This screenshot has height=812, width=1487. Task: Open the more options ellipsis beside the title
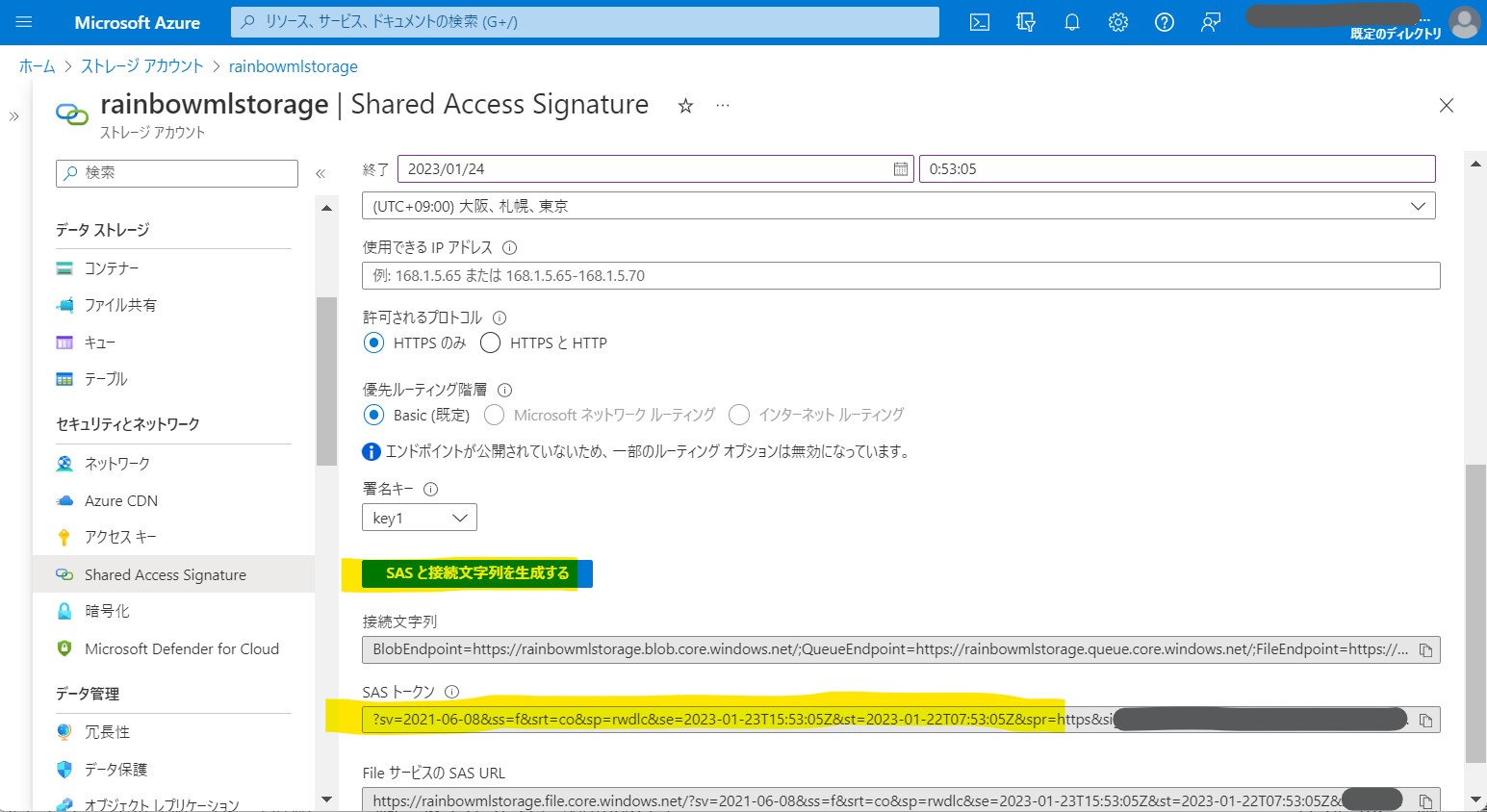723,105
